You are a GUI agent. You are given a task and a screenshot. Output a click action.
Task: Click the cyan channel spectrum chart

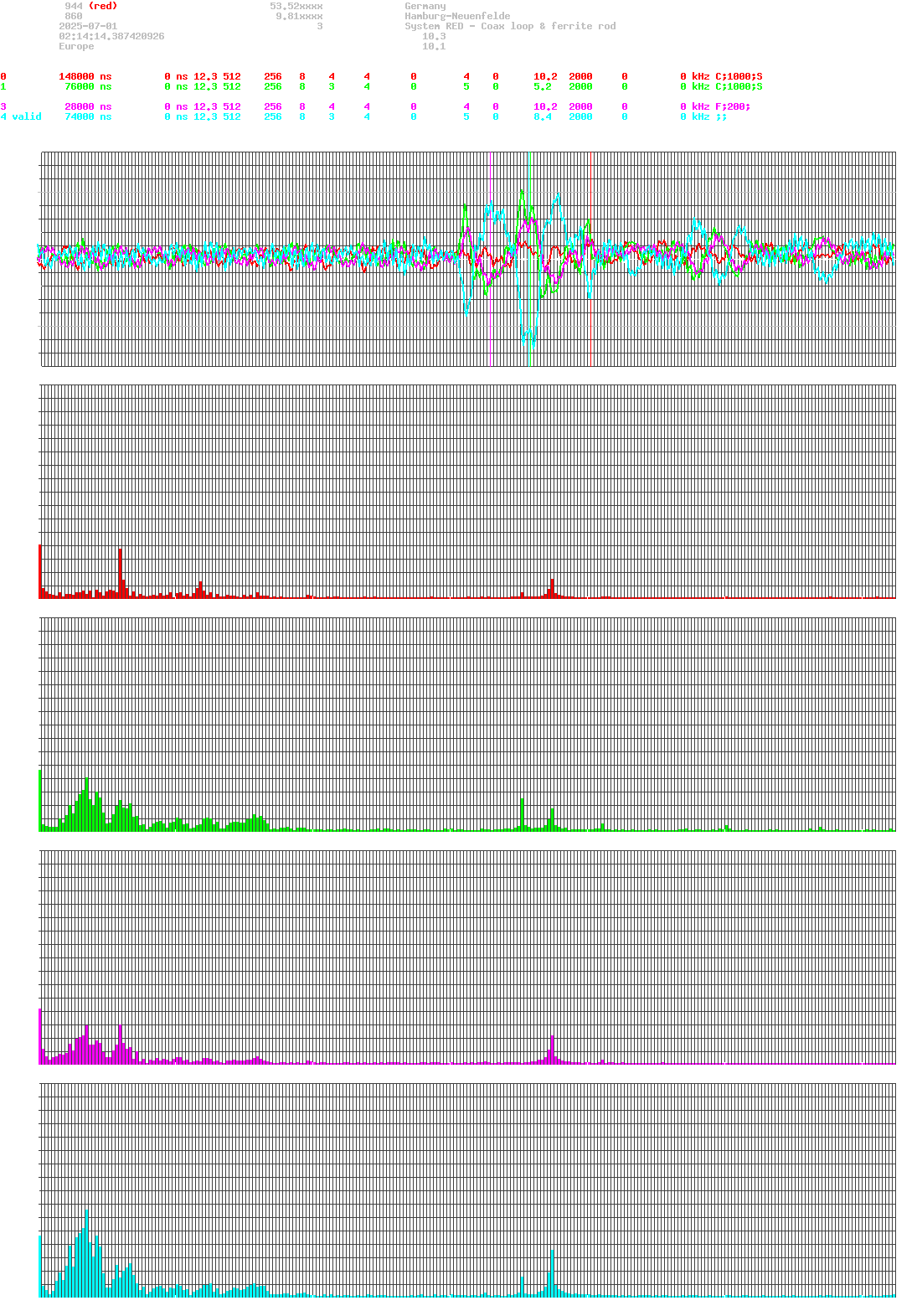click(x=467, y=1190)
